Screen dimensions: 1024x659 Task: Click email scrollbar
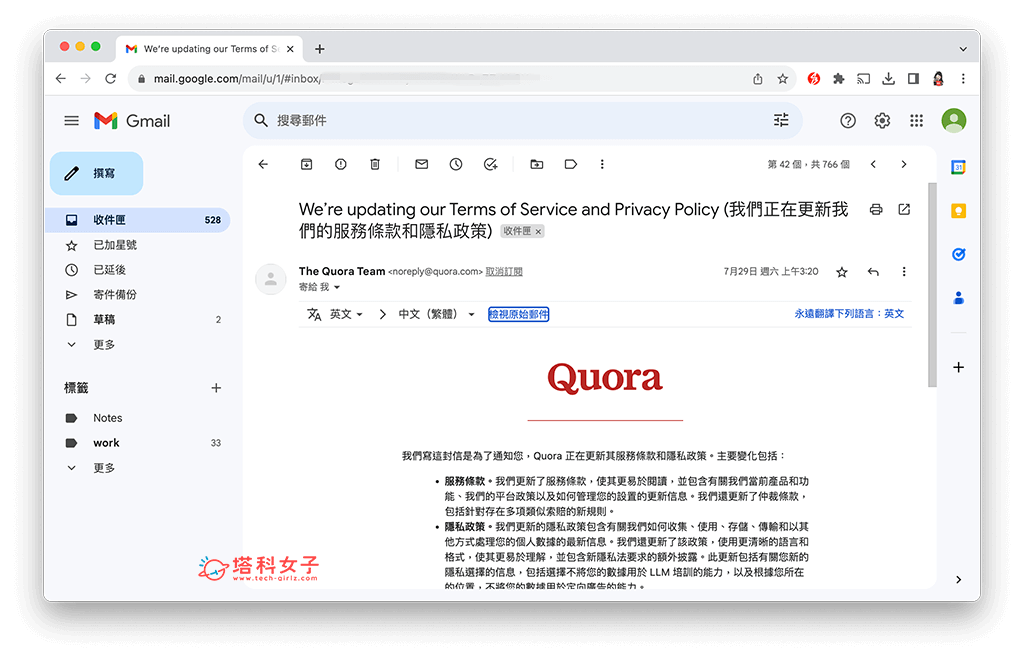pyautogui.click(x=932, y=285)
